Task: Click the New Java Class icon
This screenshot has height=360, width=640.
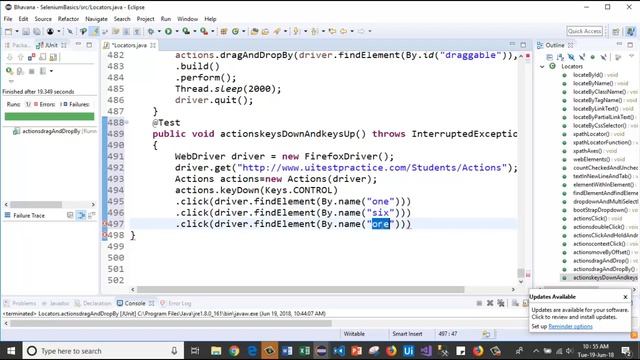Action: click(236, 31)
